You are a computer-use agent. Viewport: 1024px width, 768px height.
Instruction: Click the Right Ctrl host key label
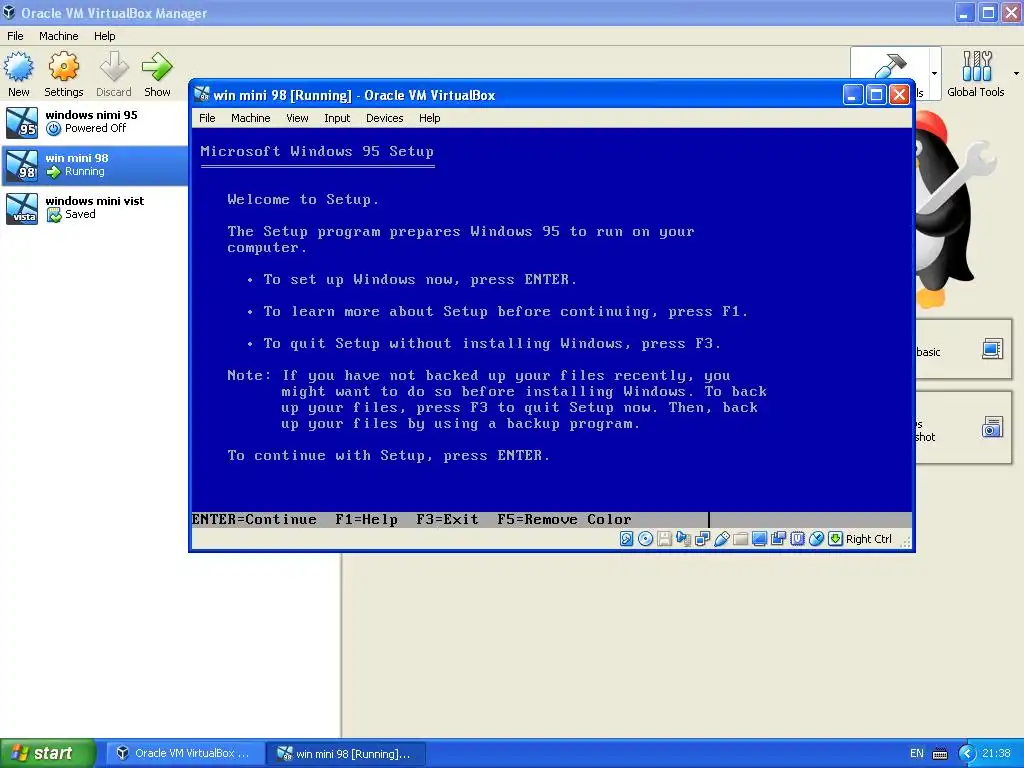[x=869, y=539]
